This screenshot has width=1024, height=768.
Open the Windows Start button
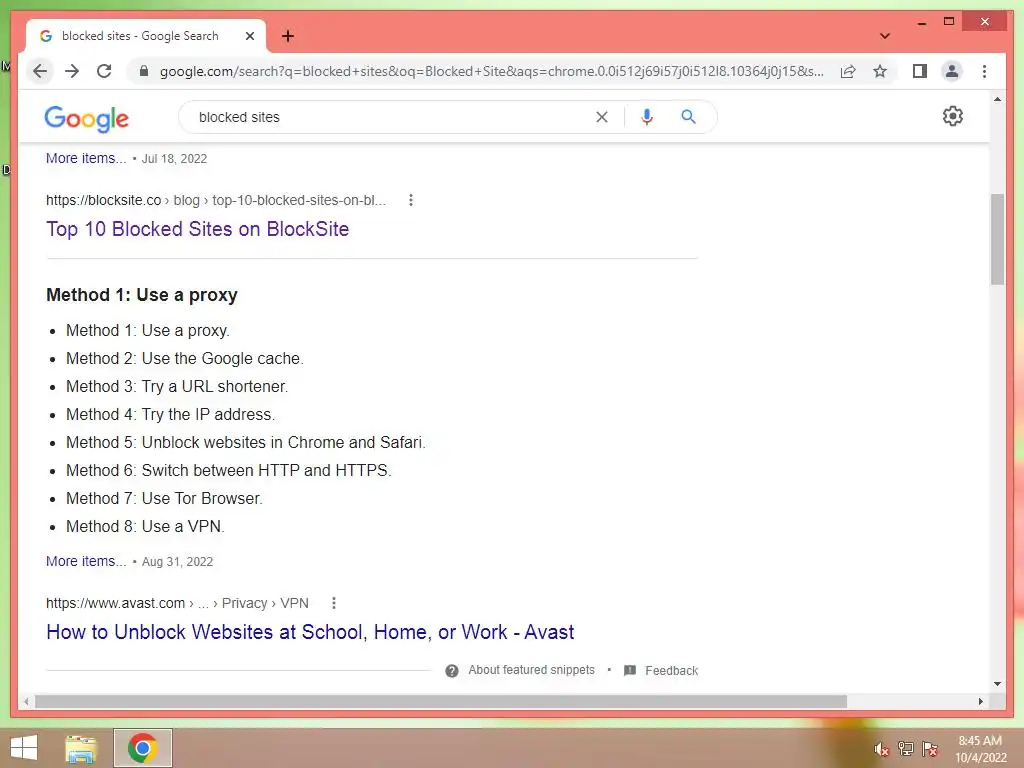pyautogui.click(x=24, y=748)
